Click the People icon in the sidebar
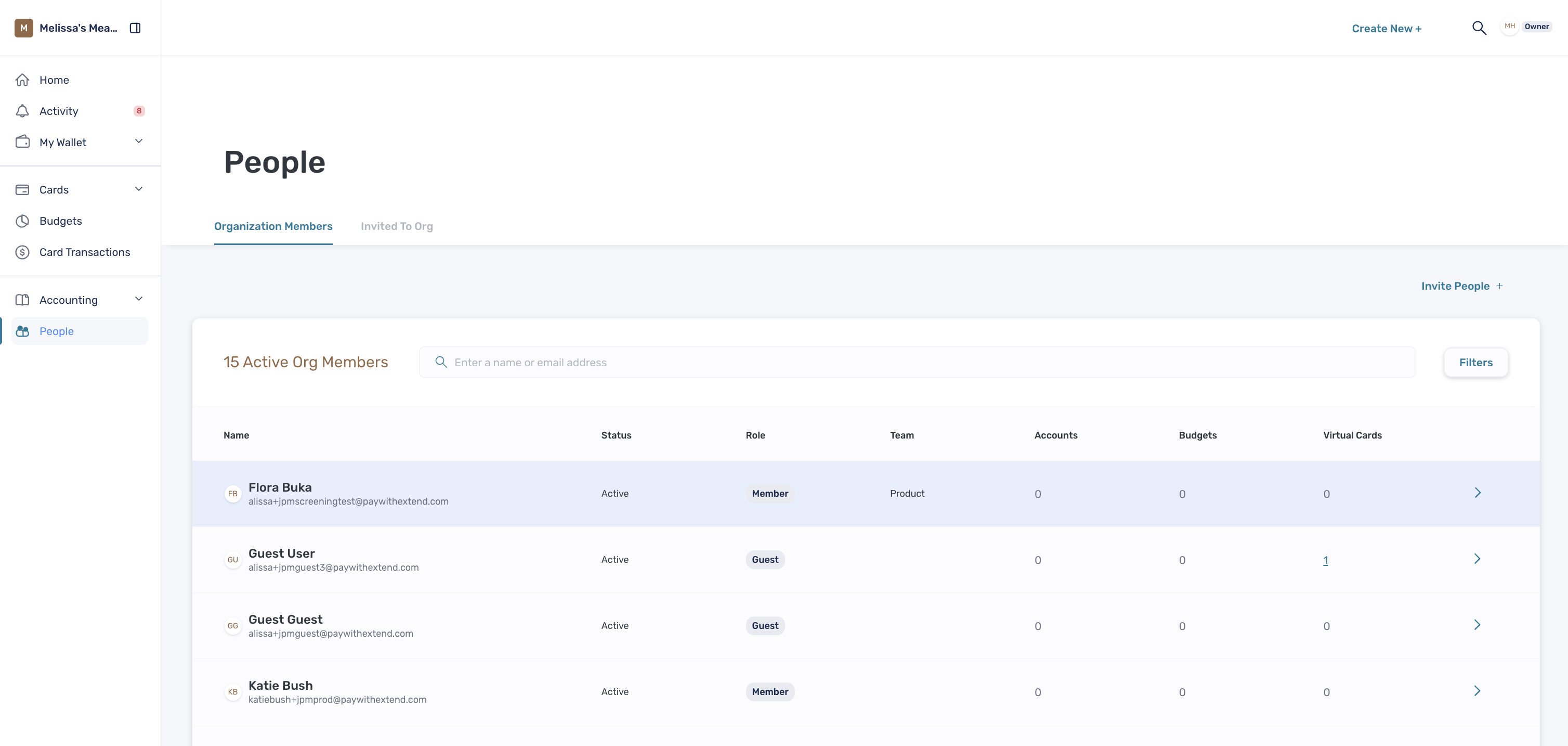The width and height of the screenshot is (1568, 746). (22, 331)
